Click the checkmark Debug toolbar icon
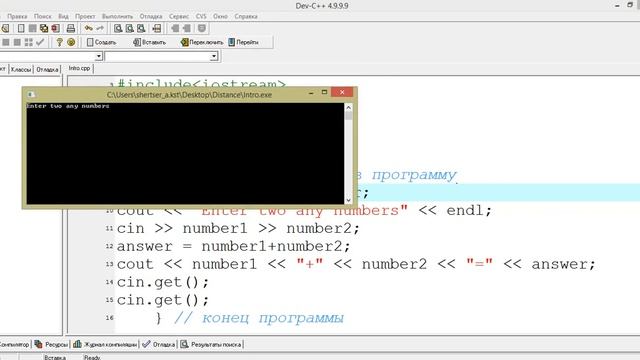The width and height of the screenshot is (640, 360). coord(40,42)
